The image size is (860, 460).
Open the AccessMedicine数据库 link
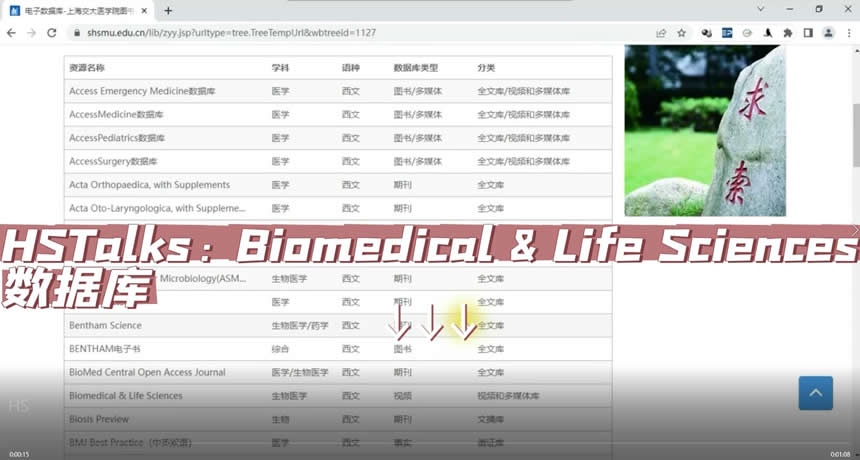116,115
